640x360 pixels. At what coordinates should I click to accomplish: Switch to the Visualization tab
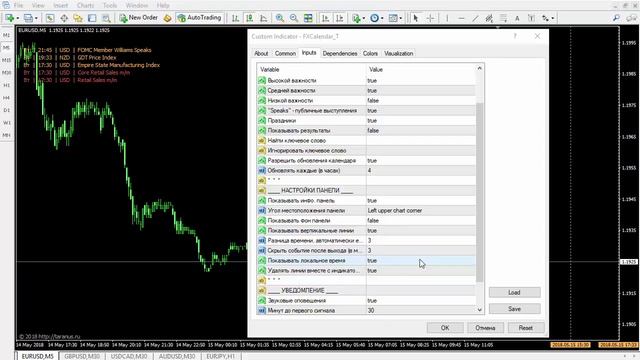[x=398, y=53]
